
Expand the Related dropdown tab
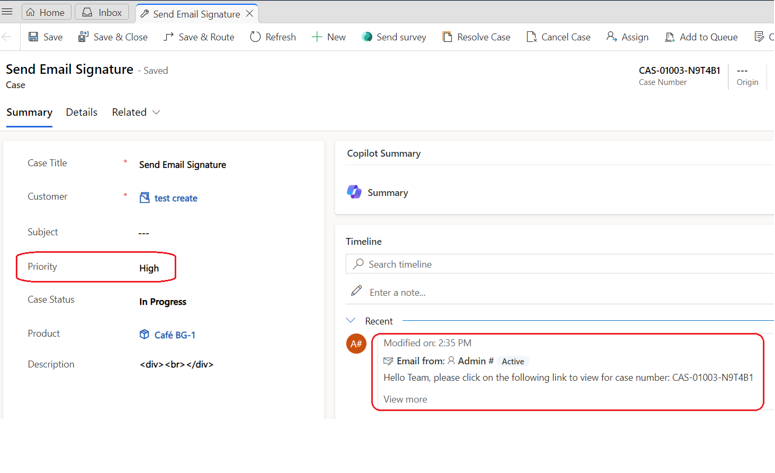coord(136,112)
